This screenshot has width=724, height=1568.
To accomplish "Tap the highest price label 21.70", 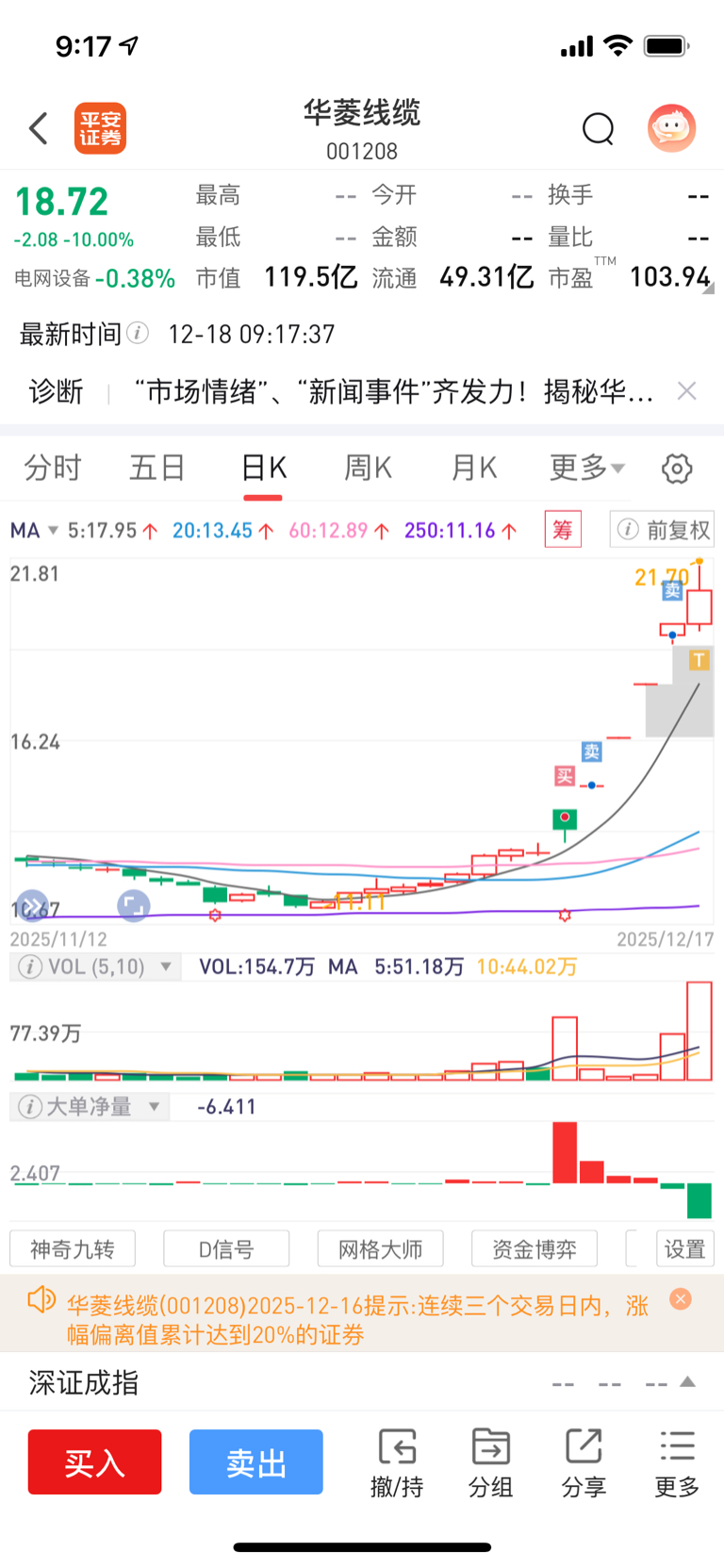I will click(x=662, y=577).
